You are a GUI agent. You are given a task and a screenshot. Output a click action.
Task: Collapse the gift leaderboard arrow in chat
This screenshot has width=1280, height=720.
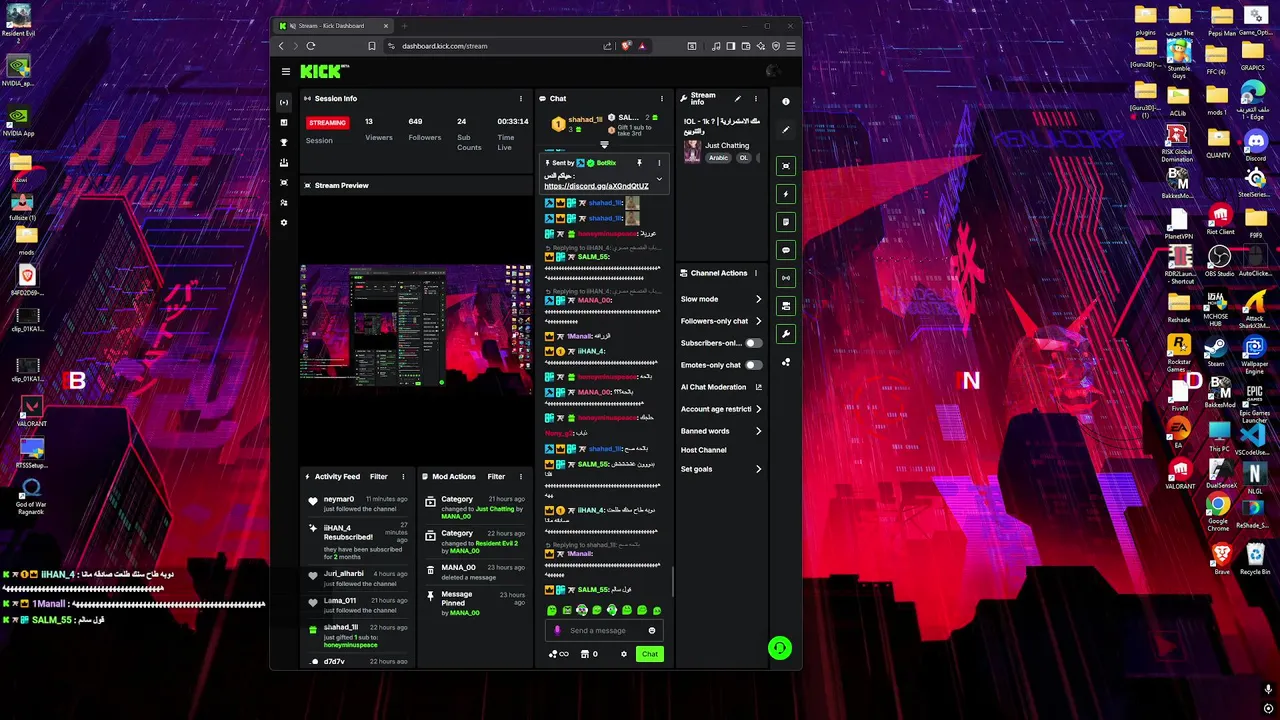click(604, 145)
